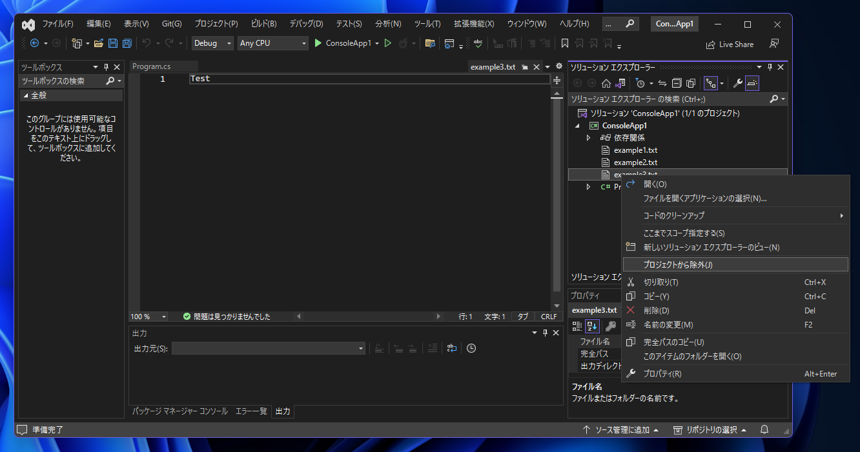Toggle the Preview Selected Items icon in Solution Explorer
The height and width of the screenshot is (452, 860).
click(752, 83)
